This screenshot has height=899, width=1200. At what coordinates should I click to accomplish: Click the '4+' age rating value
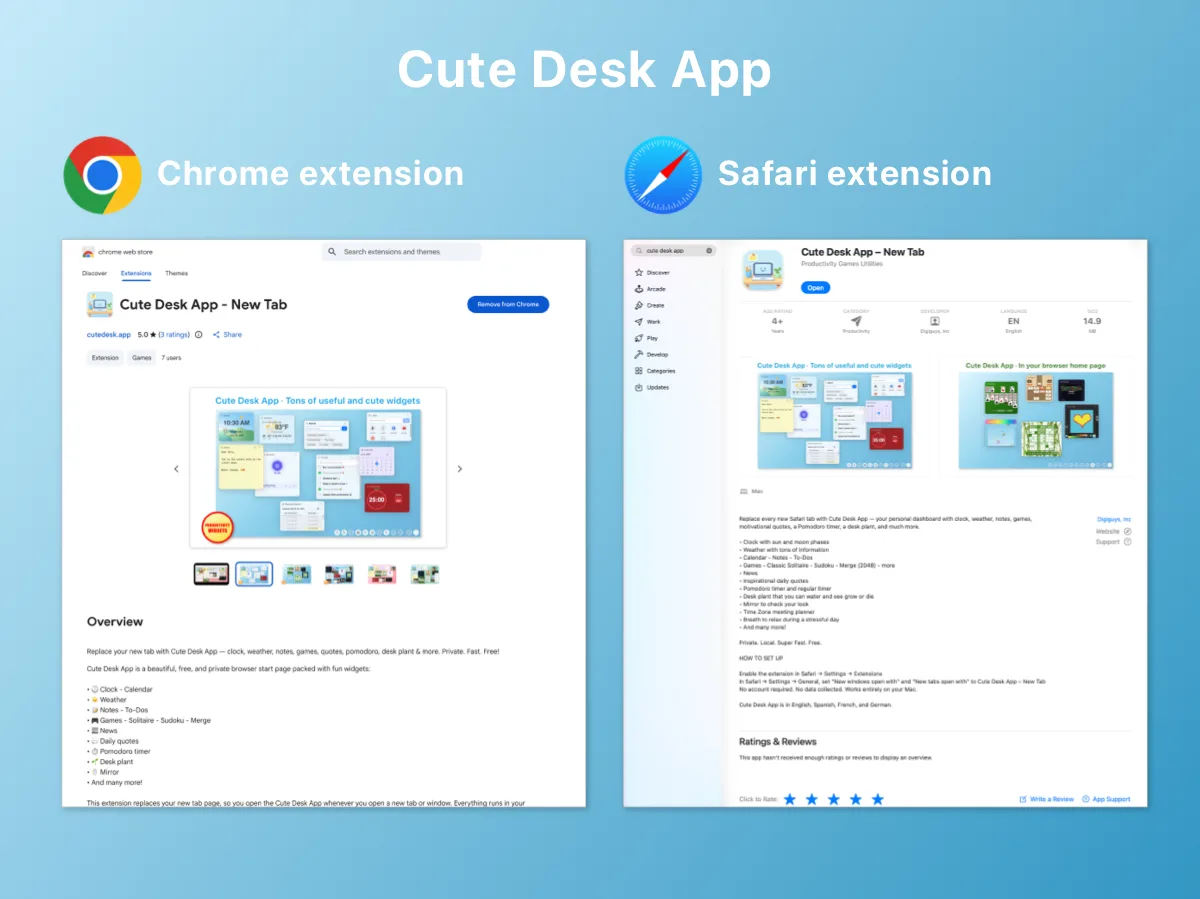pos(777,321)
